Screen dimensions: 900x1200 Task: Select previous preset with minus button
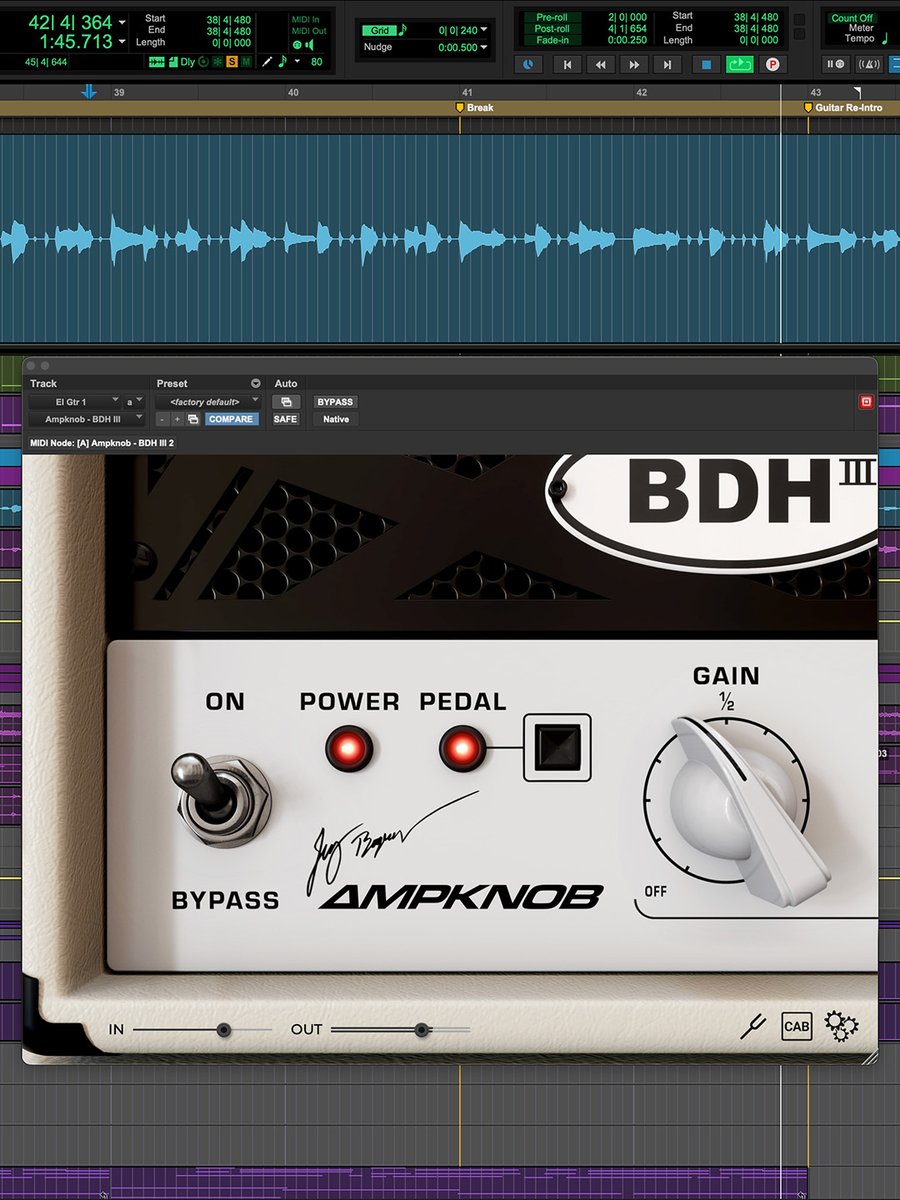click(x=162, y=419)
